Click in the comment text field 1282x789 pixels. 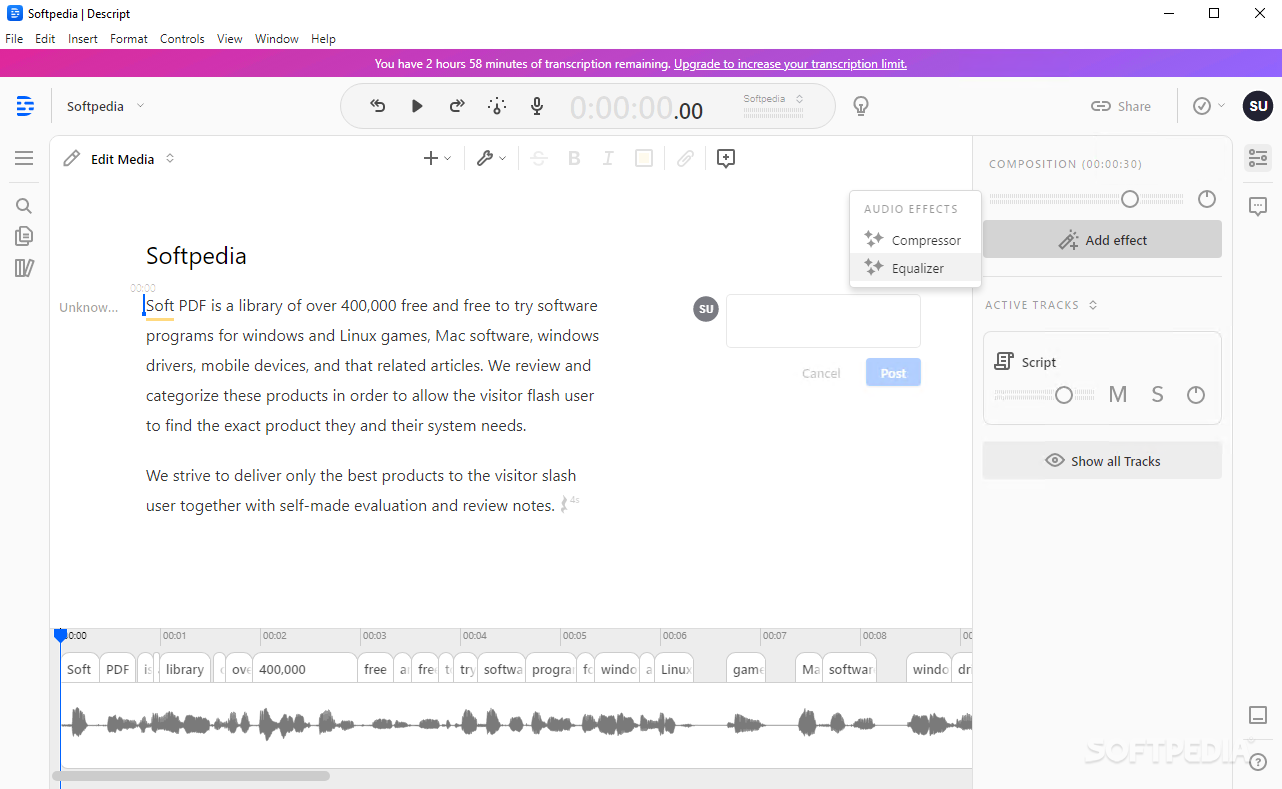[x=823, y=321]
